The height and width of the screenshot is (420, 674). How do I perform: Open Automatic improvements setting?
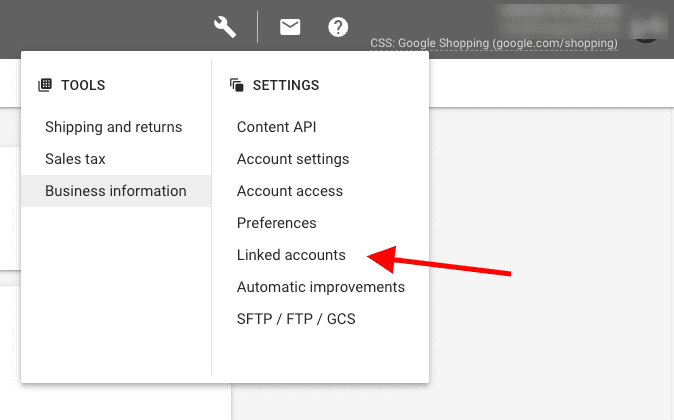pyautogui.click(x=321, y=287)
